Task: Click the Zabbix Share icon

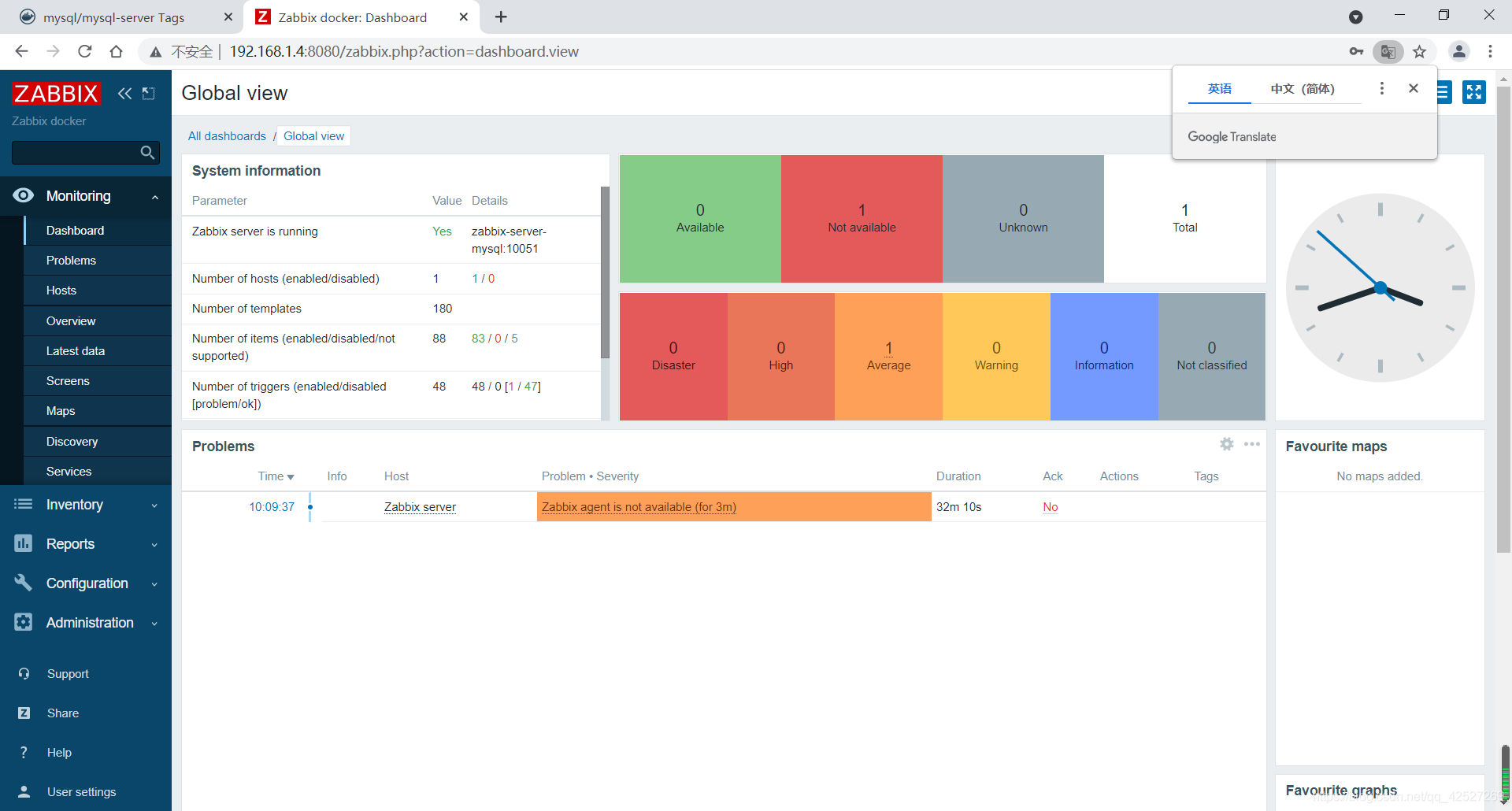Action: click(x=23, y=713)
